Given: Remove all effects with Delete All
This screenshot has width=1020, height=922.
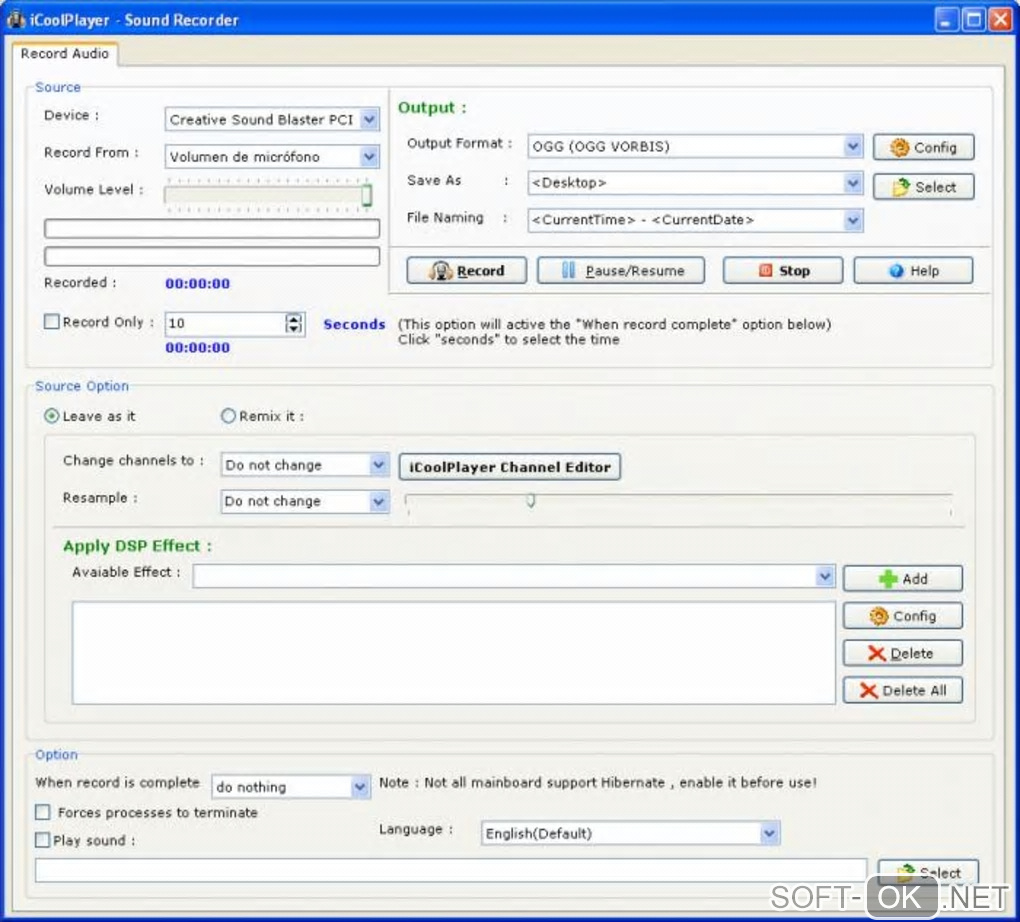Looking at the screenshot, I should pos(902,690).
